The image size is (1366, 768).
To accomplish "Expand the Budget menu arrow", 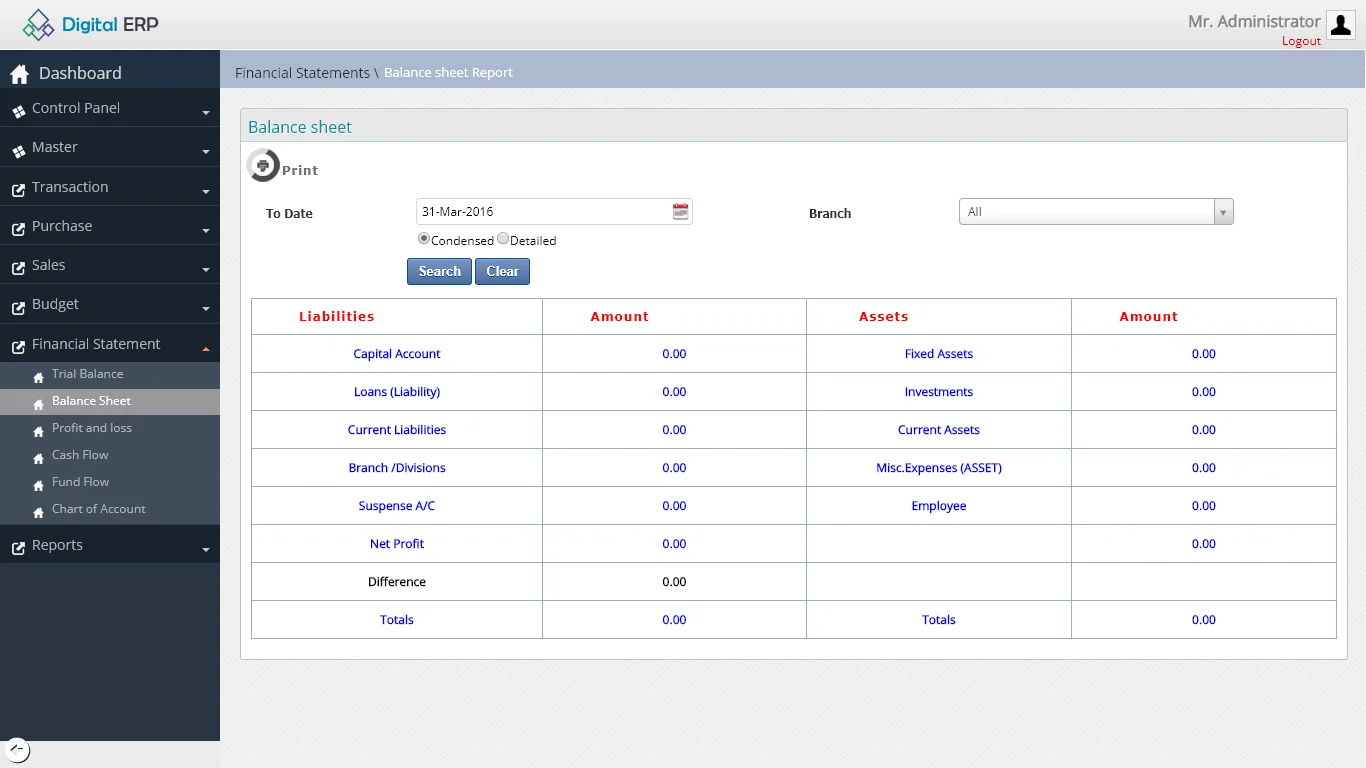I will [x=206, y=309].
